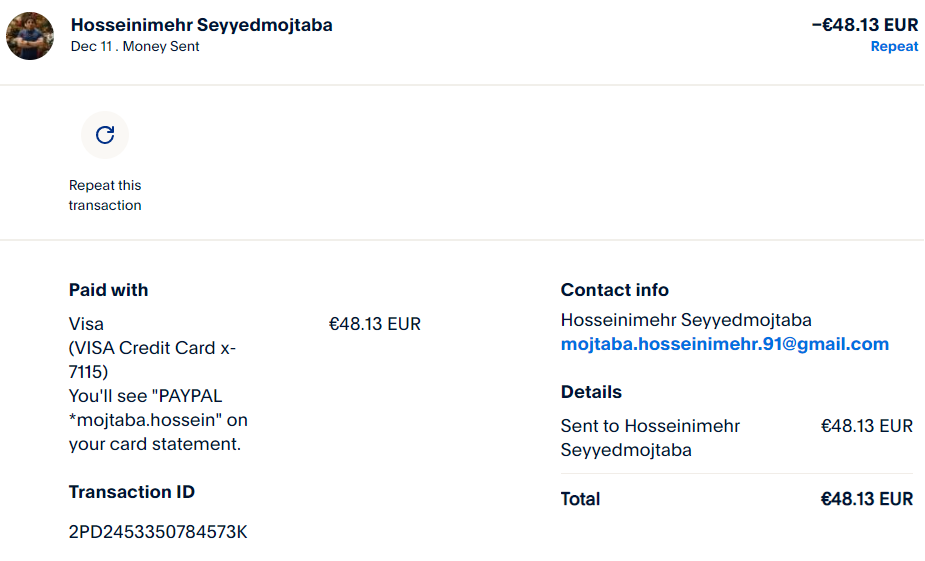
Task: Click the blue Repeat link
Action: (x=894, y=46)
